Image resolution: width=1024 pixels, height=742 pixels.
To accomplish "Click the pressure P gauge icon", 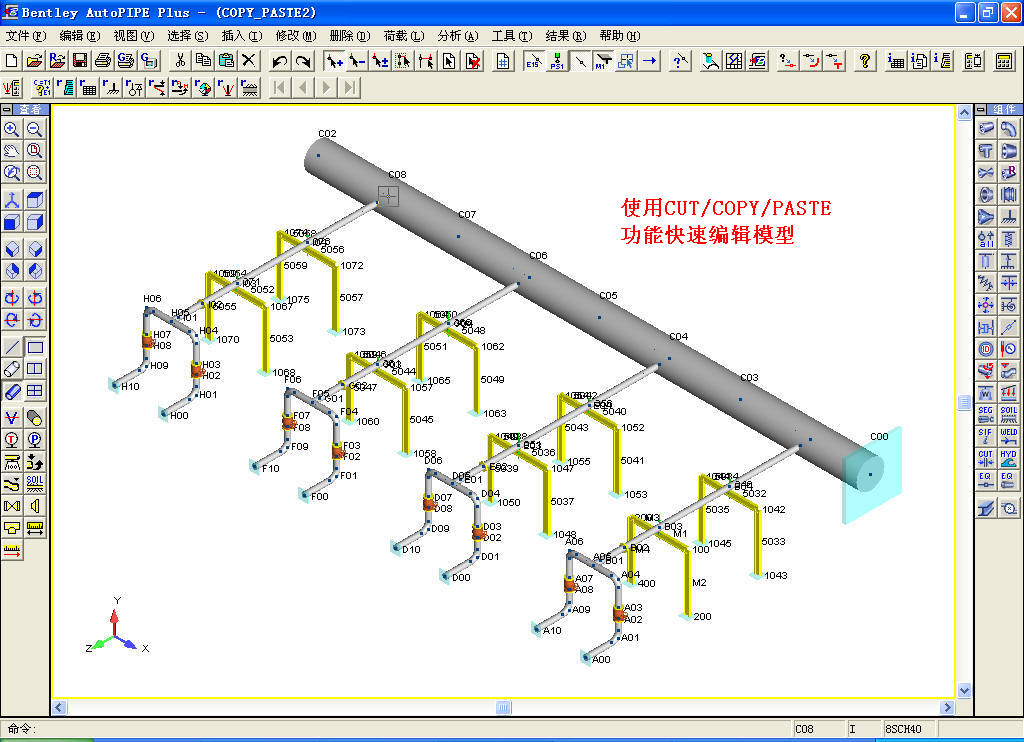I will click(35, 440).
